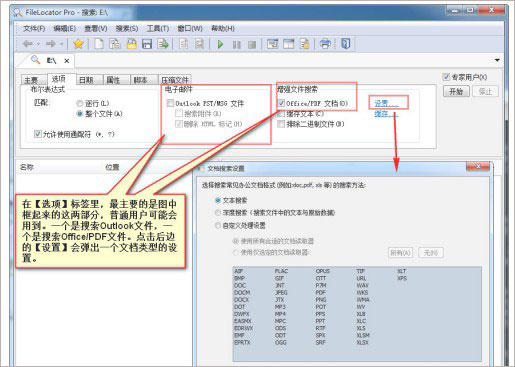The image size is (515, 367).
Task: Toggle Office/PDF 文档 checkbox
Action: click(x=281, y=103)
